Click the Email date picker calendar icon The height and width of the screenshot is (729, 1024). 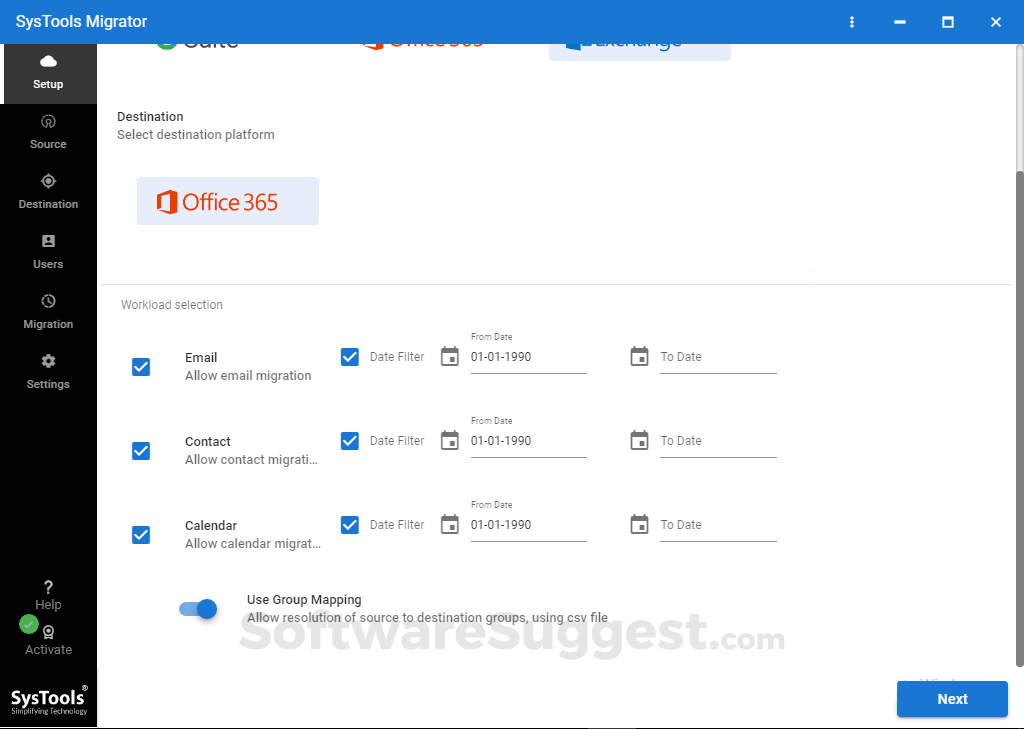tap(449, 356)
